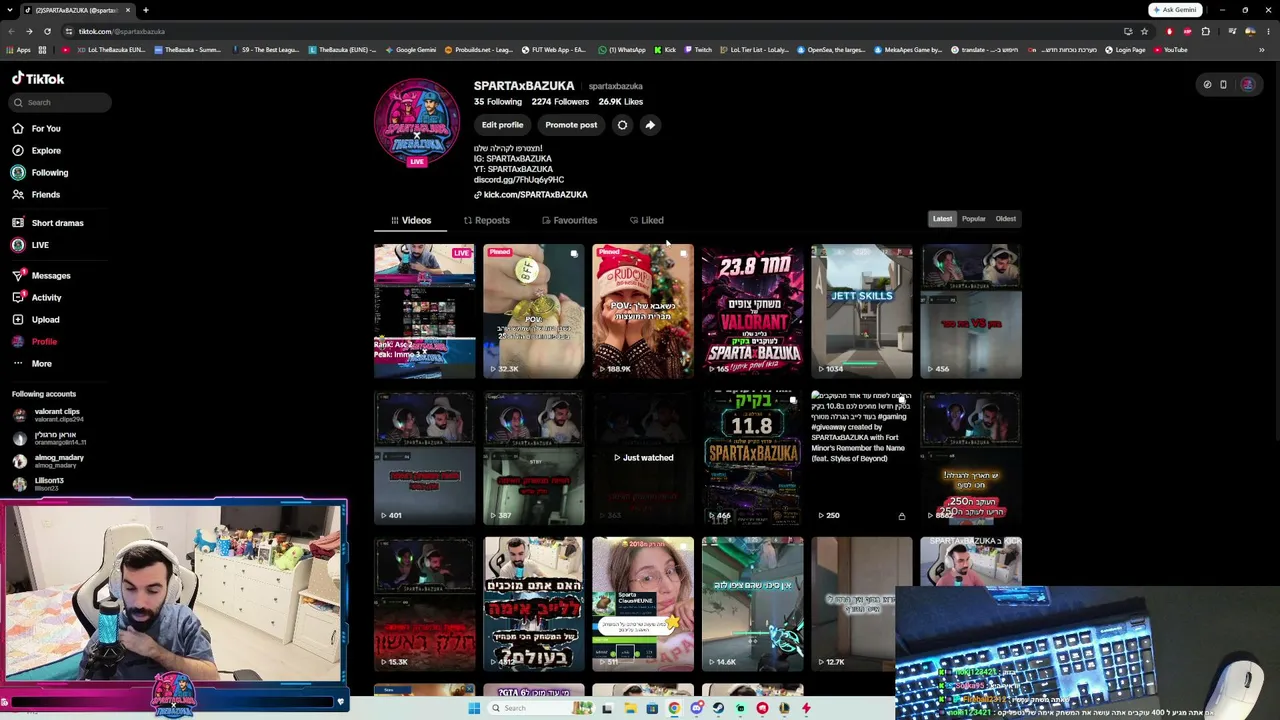Switch to the Favourites tab
The height and width of the screenshot is (720, 1280).
tap(569, 220)
